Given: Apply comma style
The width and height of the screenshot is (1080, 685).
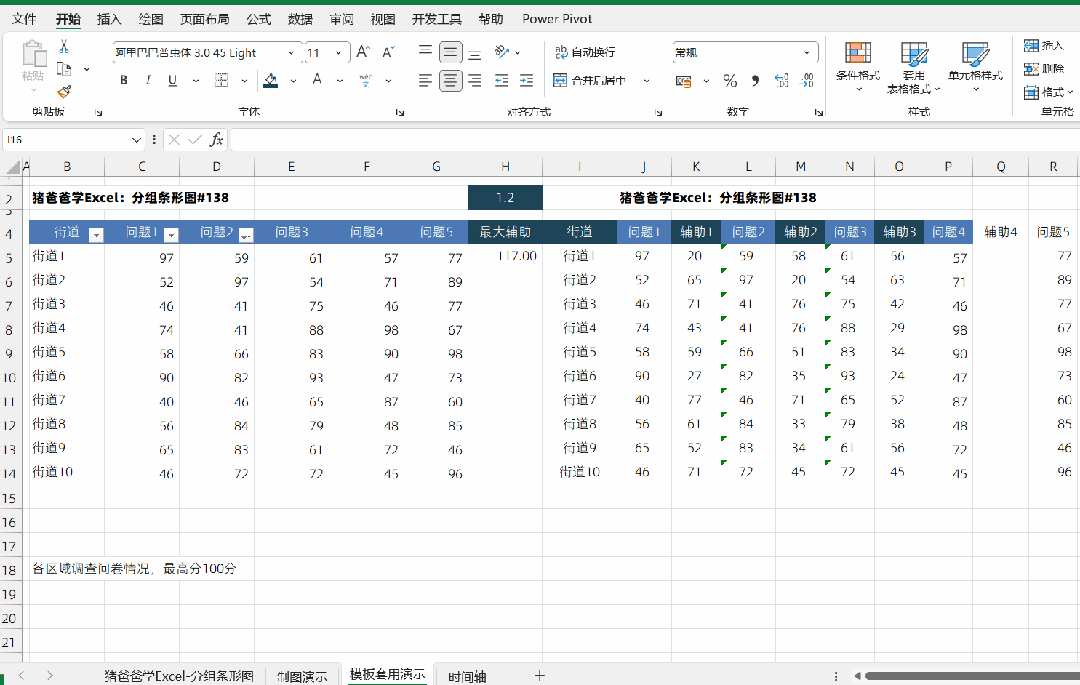Looking at the screenshot, I should tap(756, 81).
